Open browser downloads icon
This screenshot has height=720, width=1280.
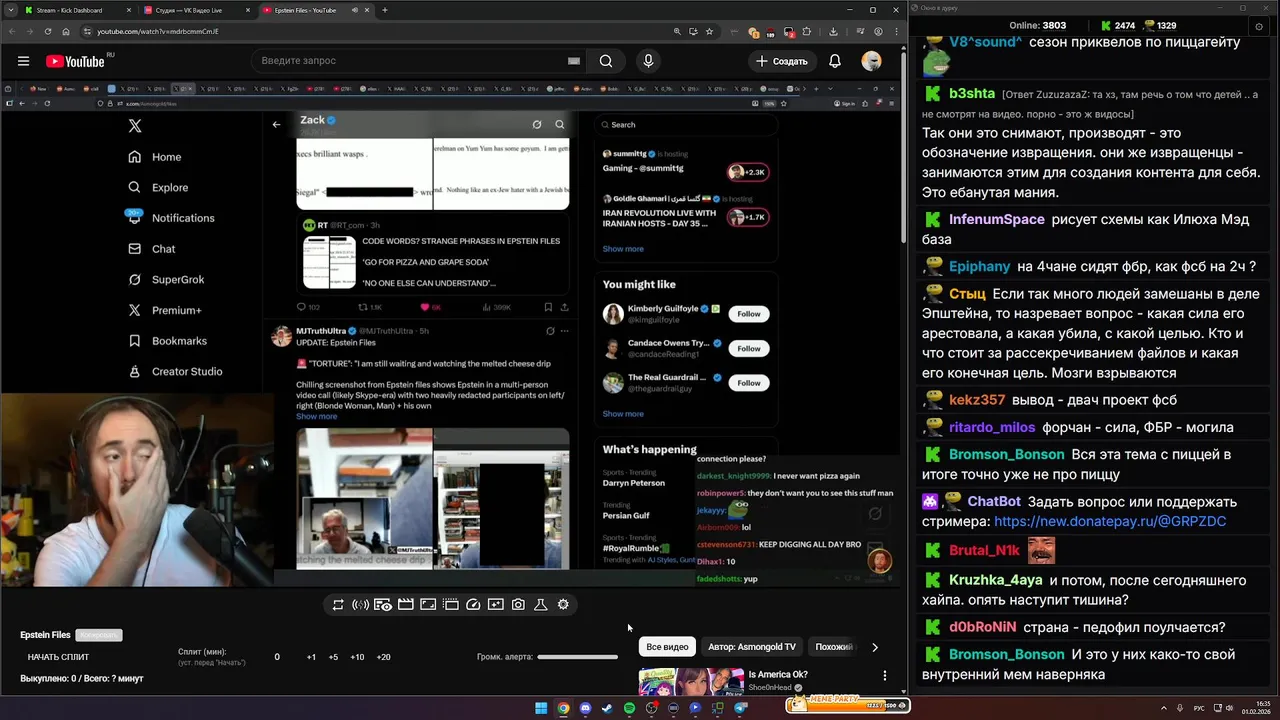tap(833, 31)
